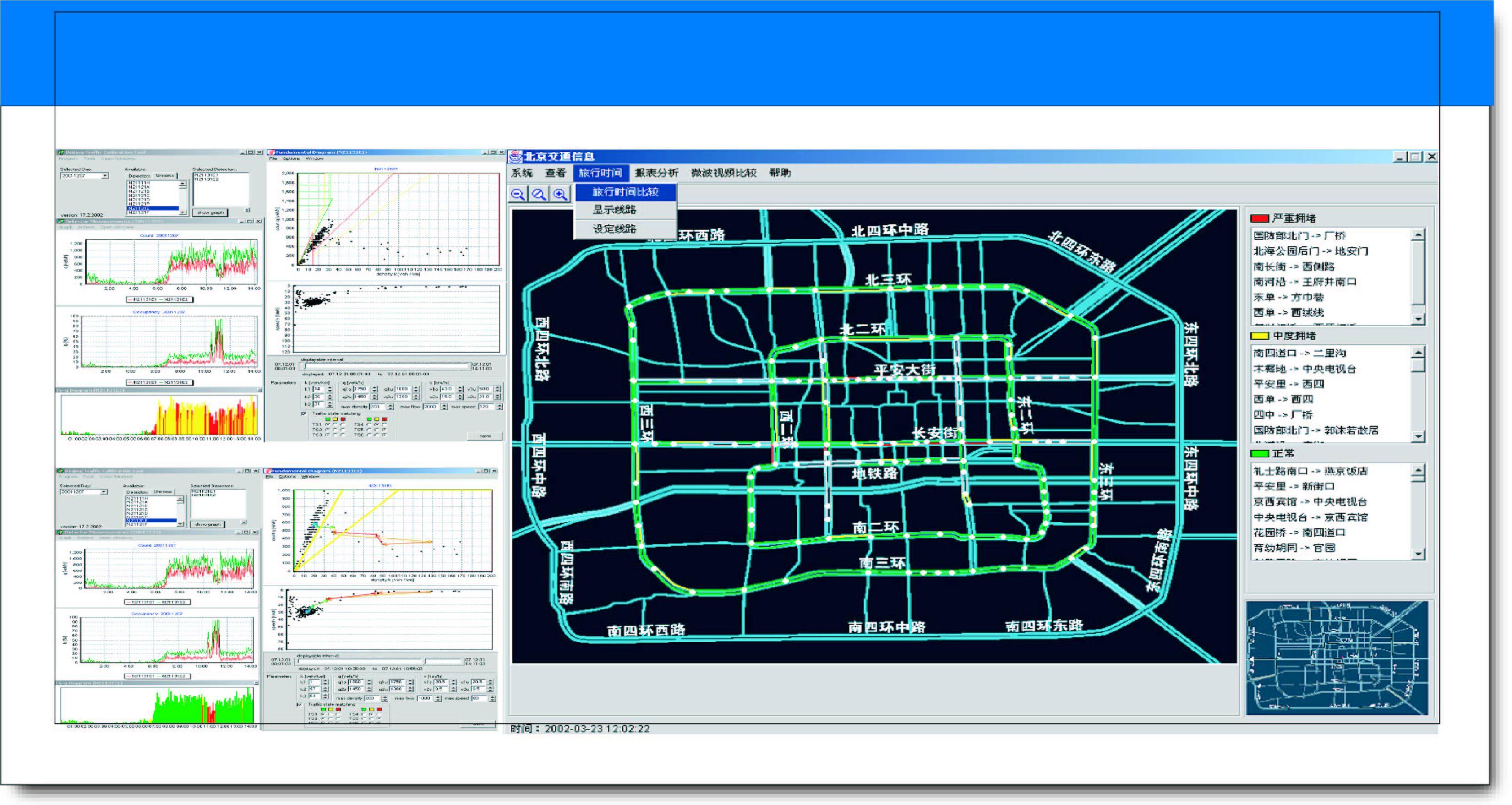Click the 北京交通信息 title bar app icon
Viewport: 1512px width, 805px height.
(x=515, y=157)
